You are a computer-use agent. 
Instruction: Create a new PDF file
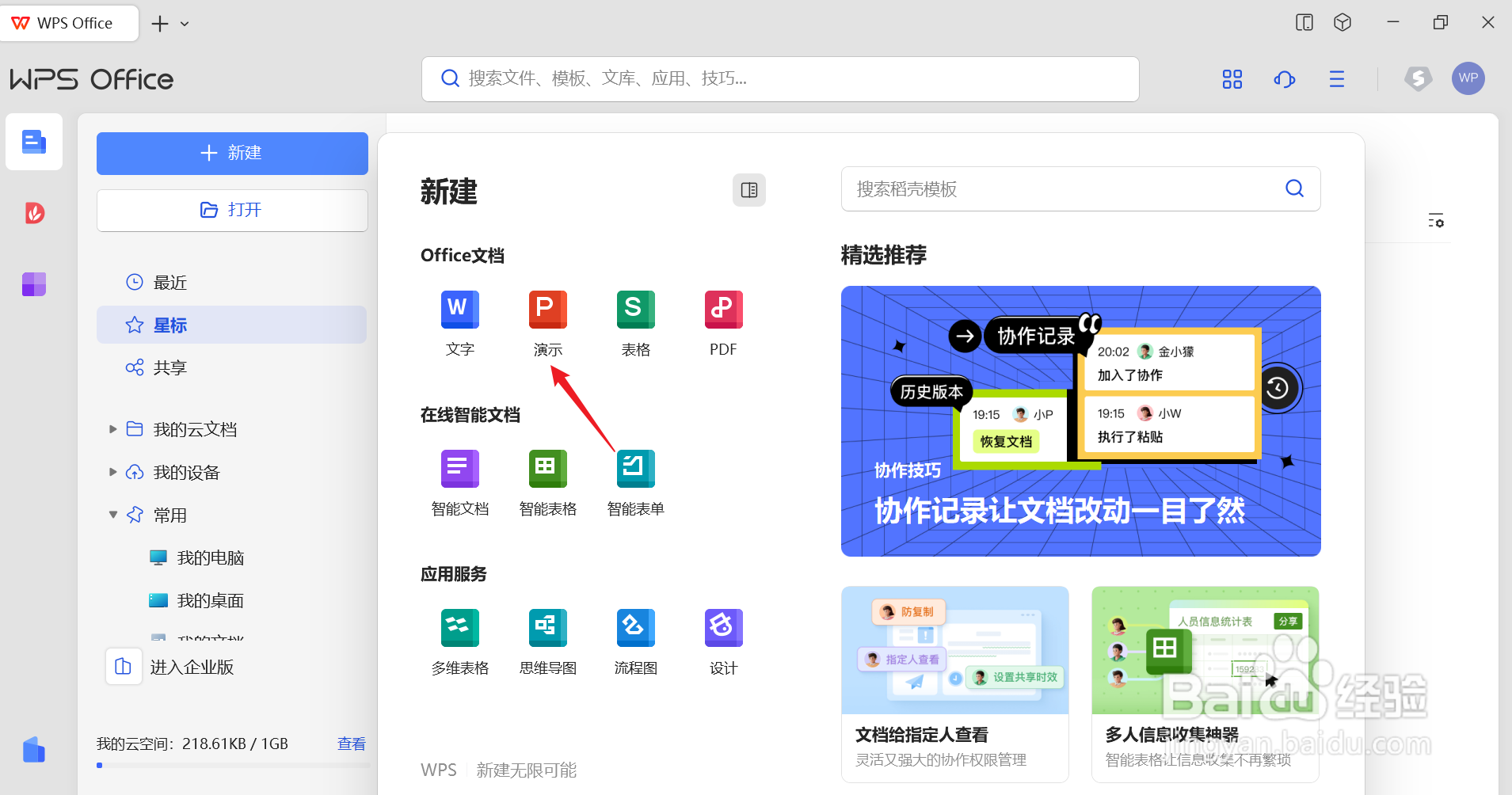click(x=723, y=323)
